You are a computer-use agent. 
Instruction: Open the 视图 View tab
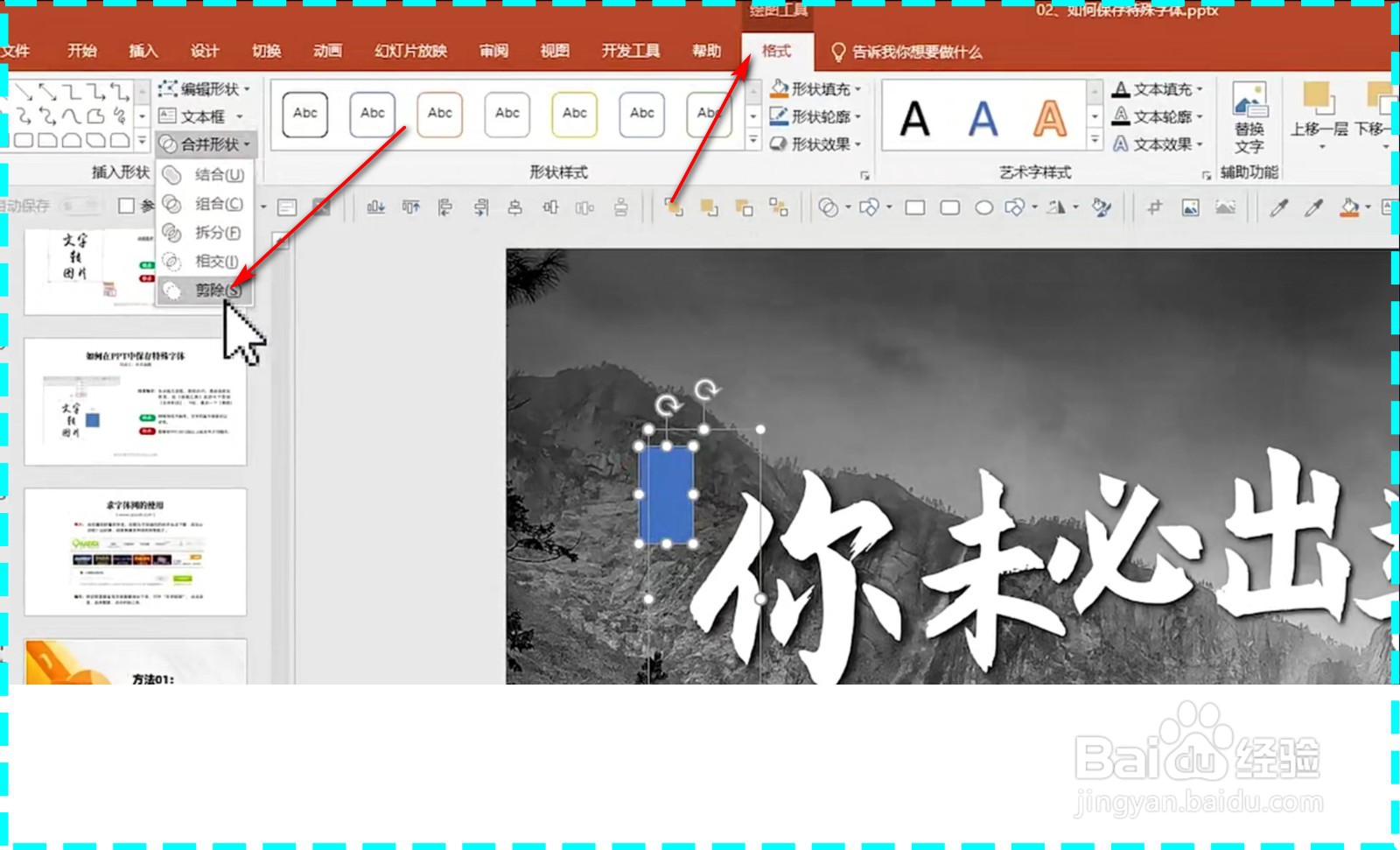pyautogui.click(x=555, y=51)
